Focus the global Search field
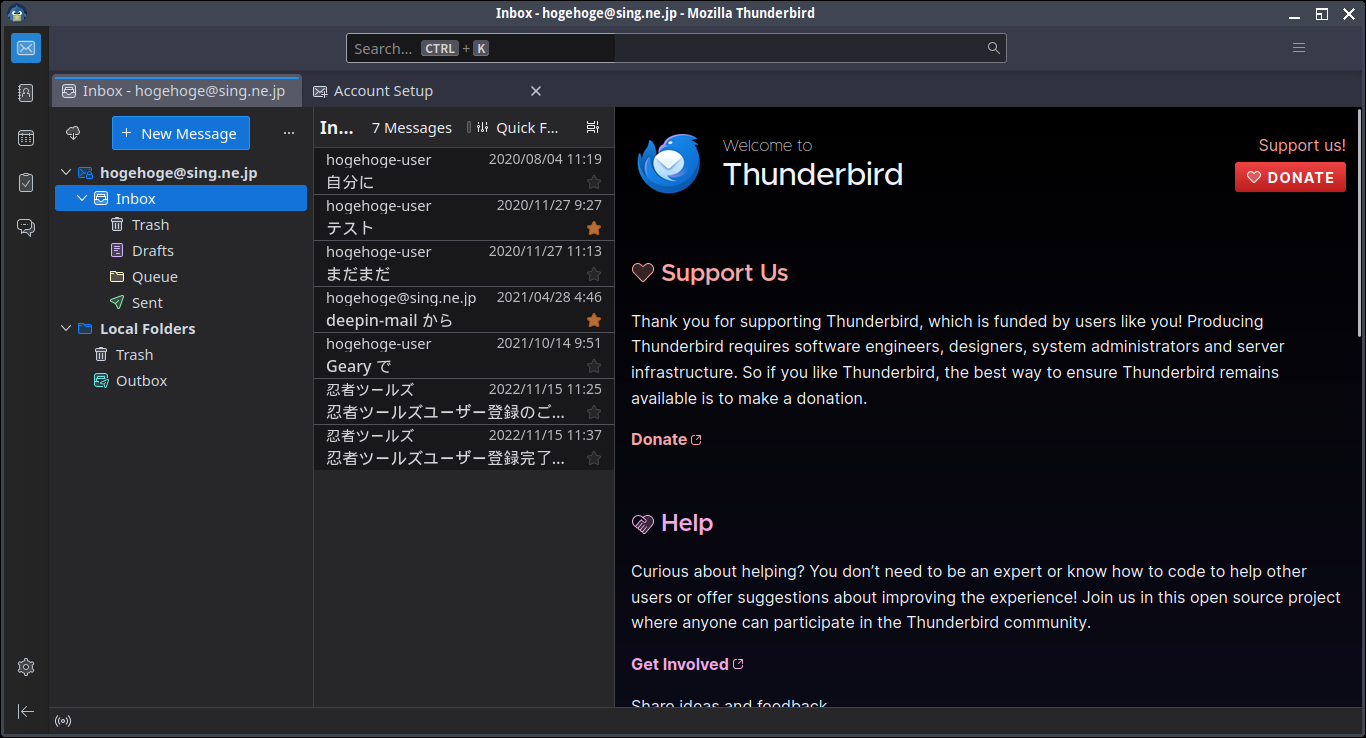1366x738 pixels. point(676,48)
